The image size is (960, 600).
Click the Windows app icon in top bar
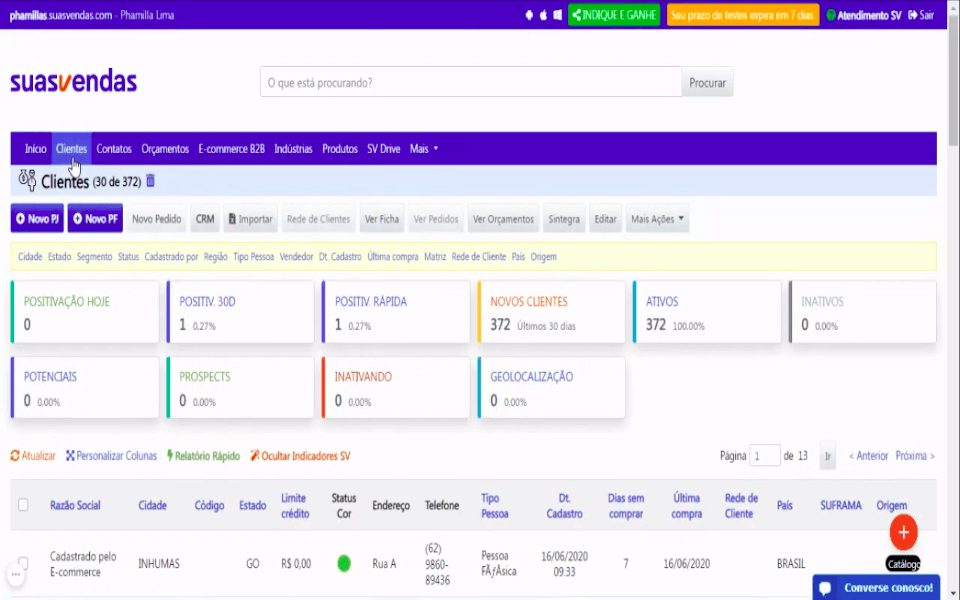click(557, 15)
